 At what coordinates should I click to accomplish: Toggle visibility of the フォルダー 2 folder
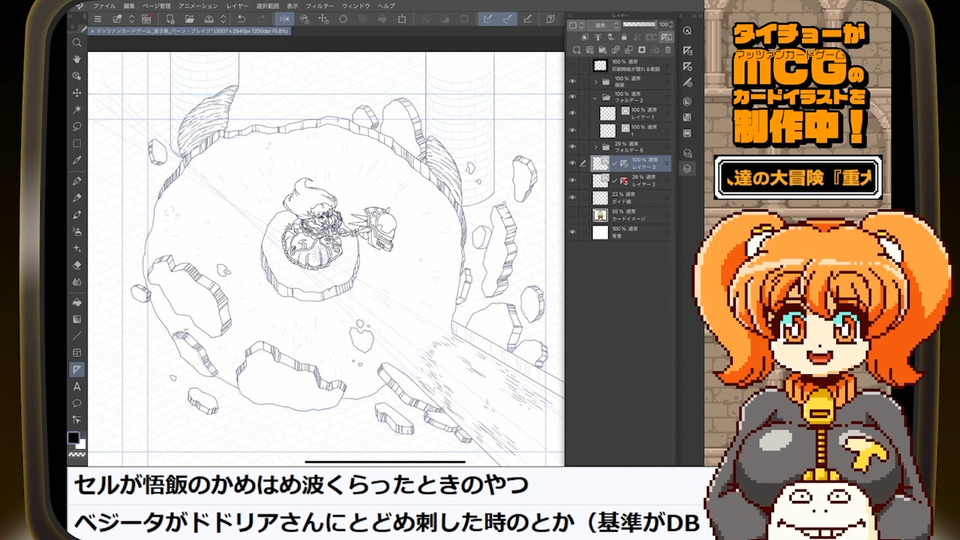coord(572,97)
